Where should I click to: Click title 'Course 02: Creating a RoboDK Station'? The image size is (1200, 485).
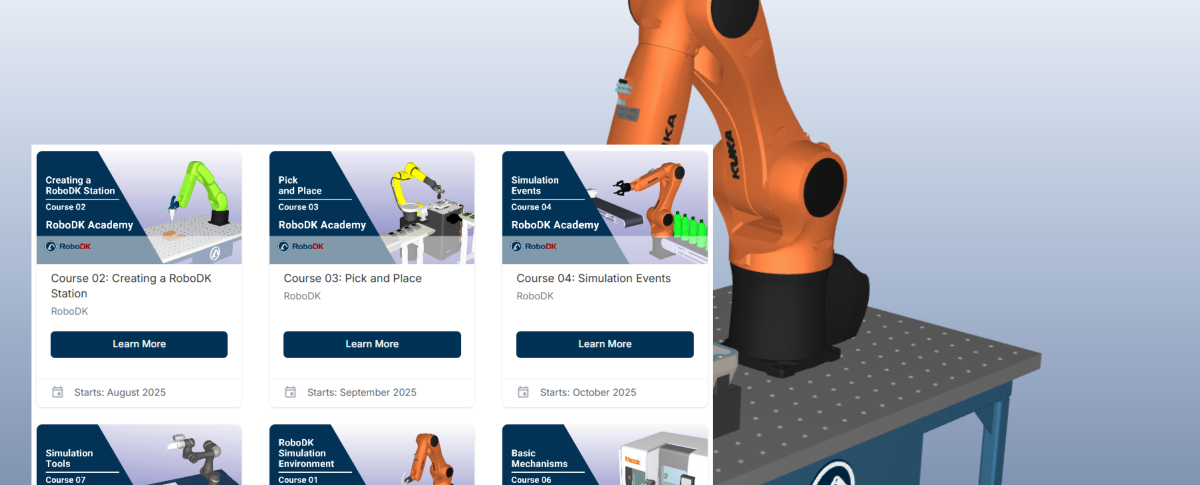(131, 286)
